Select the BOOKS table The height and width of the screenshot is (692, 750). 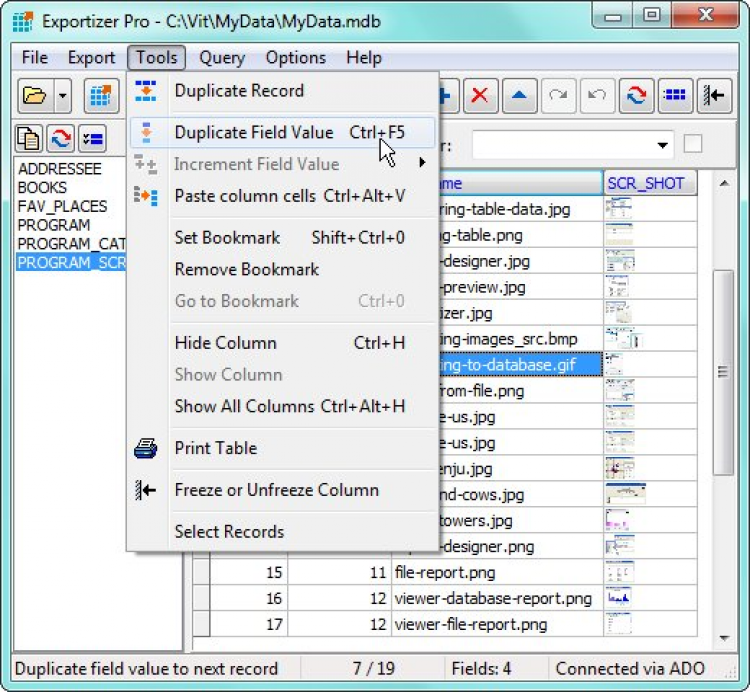pos(42,187)
